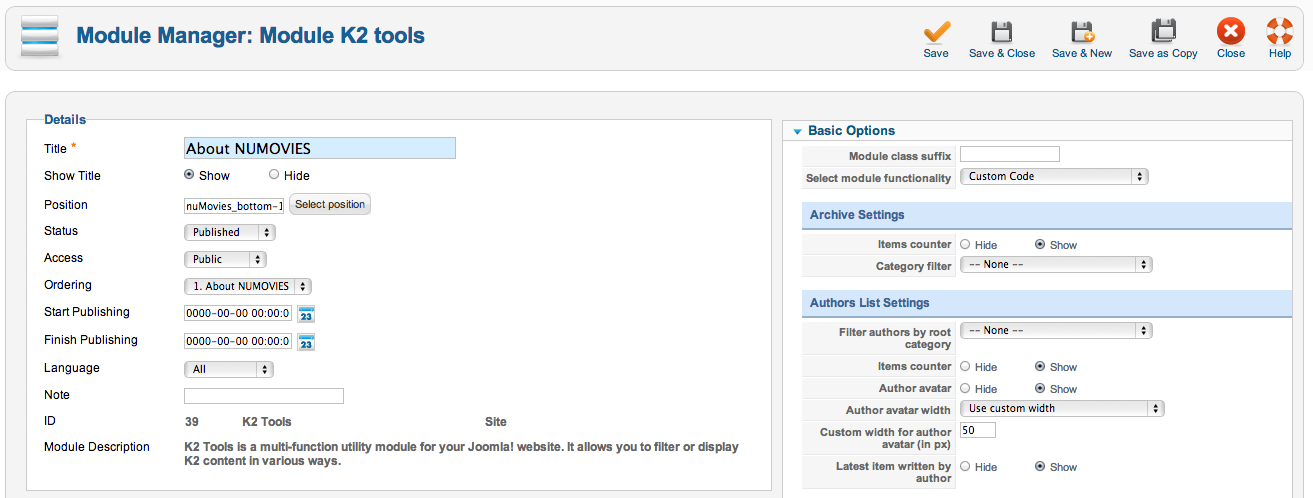Click the Title field About NUMOVIES
This screenshot has height=498, width=1313.
click(320, 148)
